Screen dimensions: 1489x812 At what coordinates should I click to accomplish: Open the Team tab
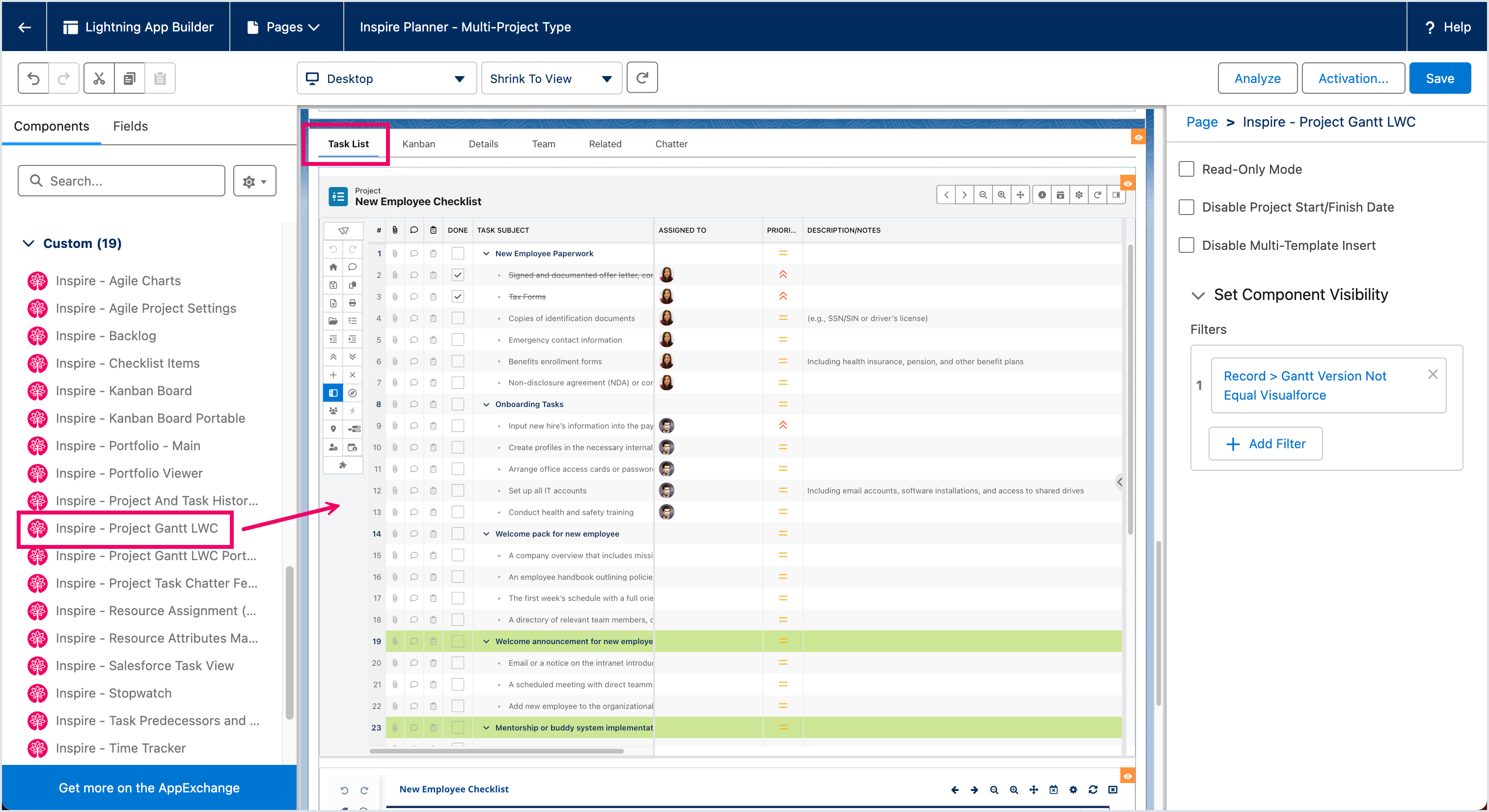[543, 144]
